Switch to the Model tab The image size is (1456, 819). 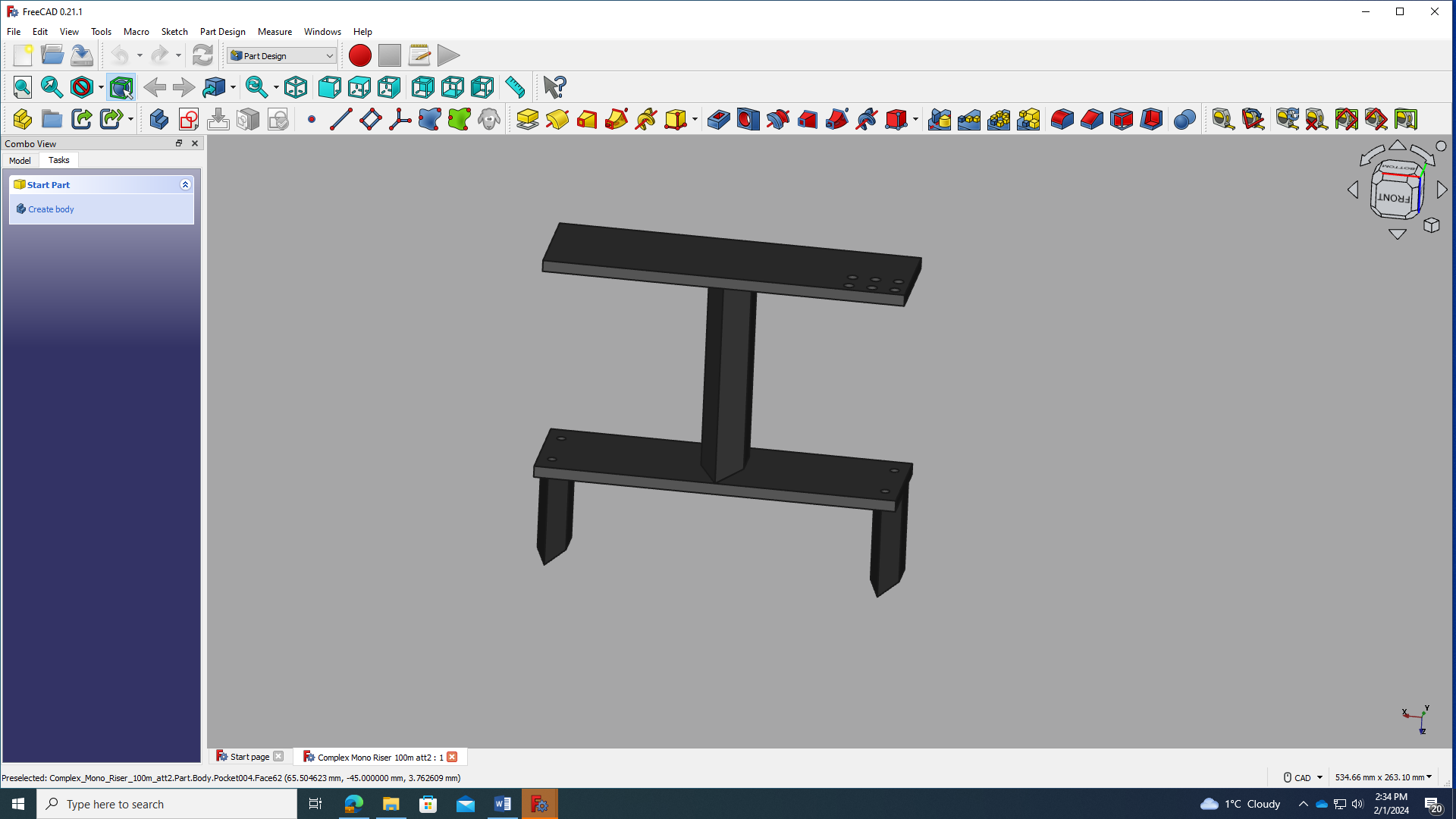(x=20, y=160)
